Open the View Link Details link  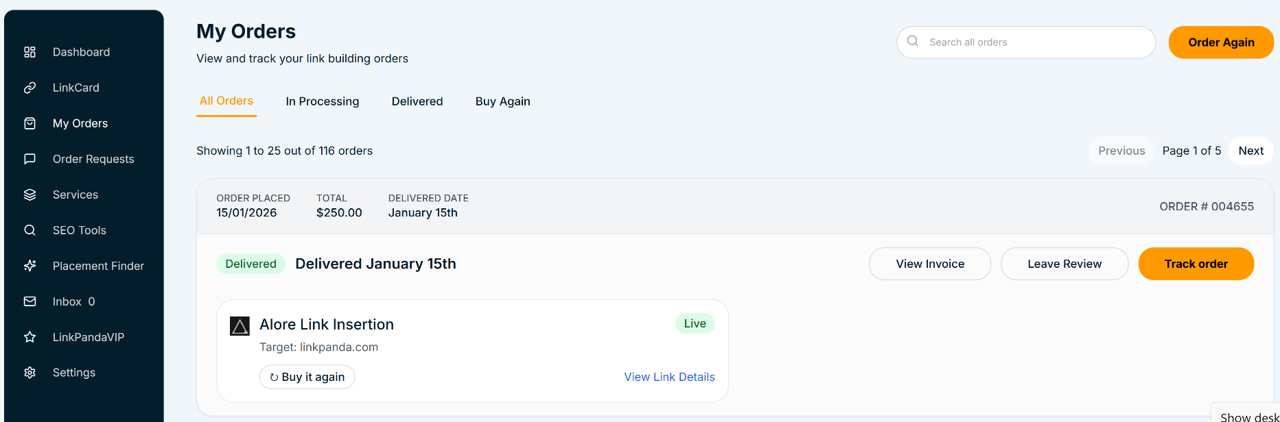(x=669, y=377)
